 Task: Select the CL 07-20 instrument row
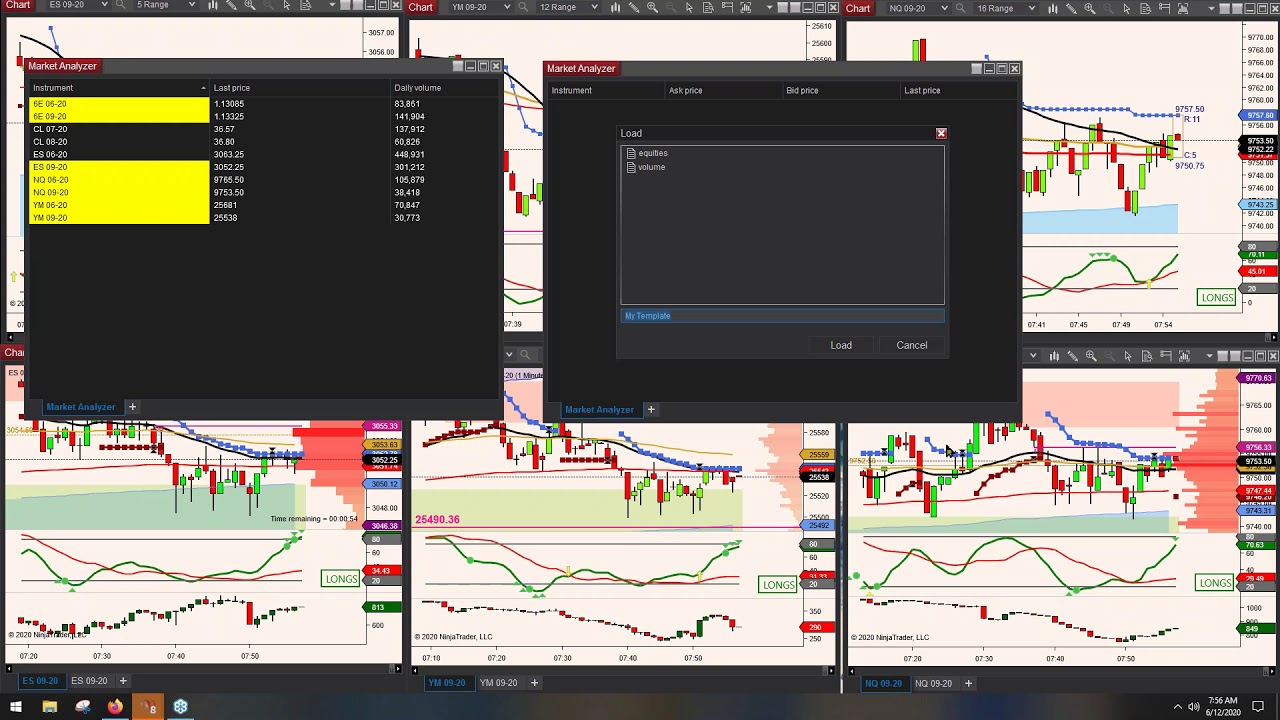coord(263,129)
